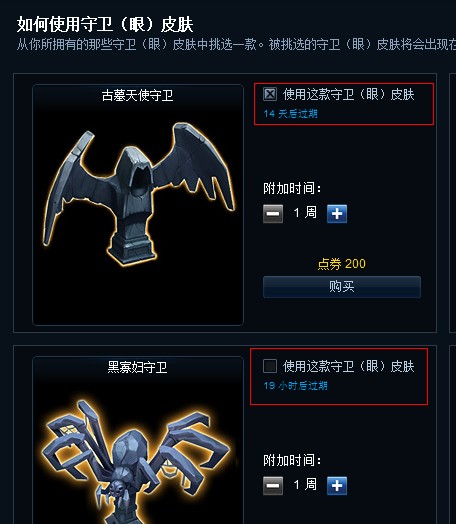Select the 黑寡妇守卫 spider ward image
Screen dimensions: 456x524
pos(137,461)
